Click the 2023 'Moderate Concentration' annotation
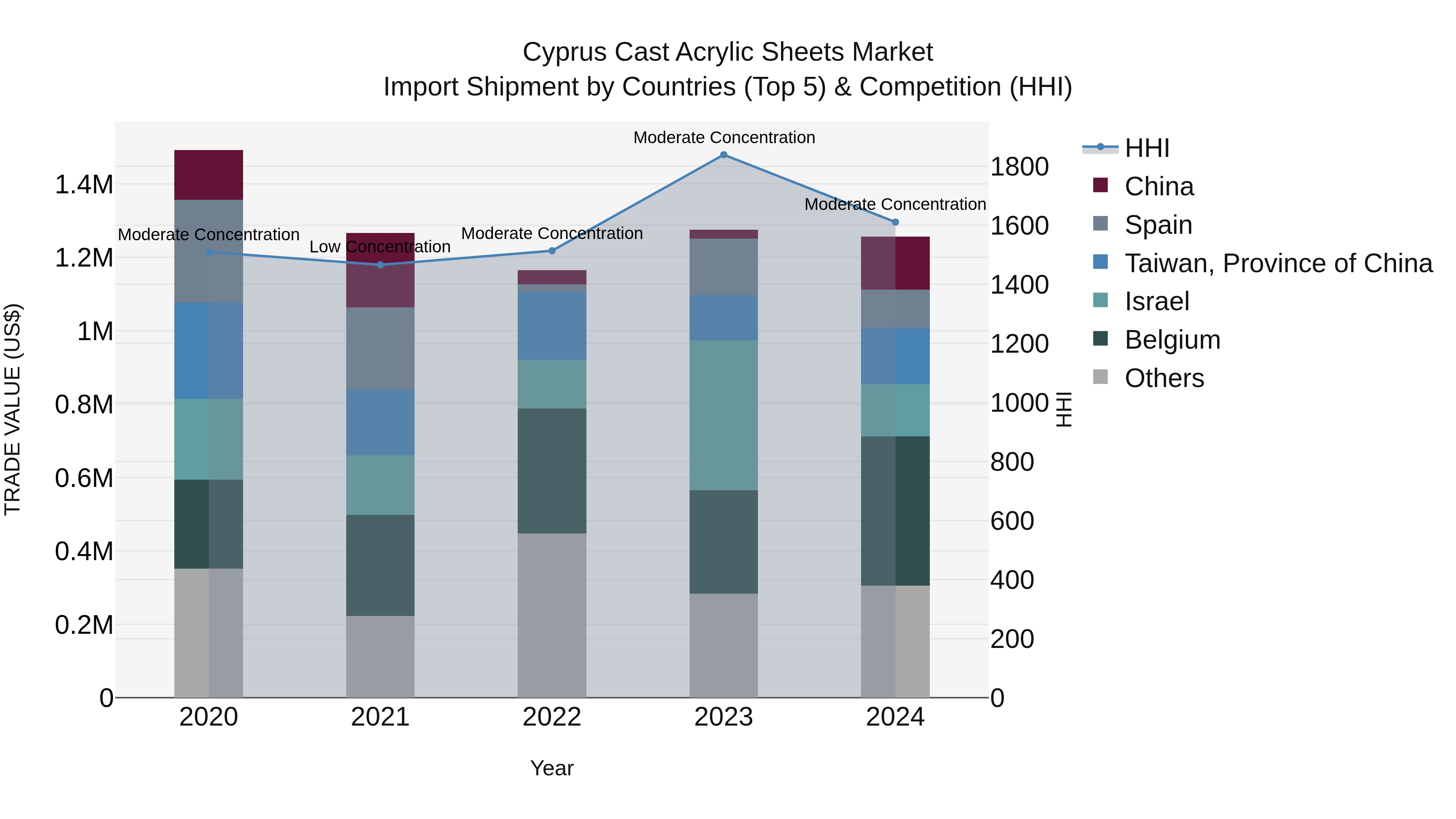 (724, 138)
